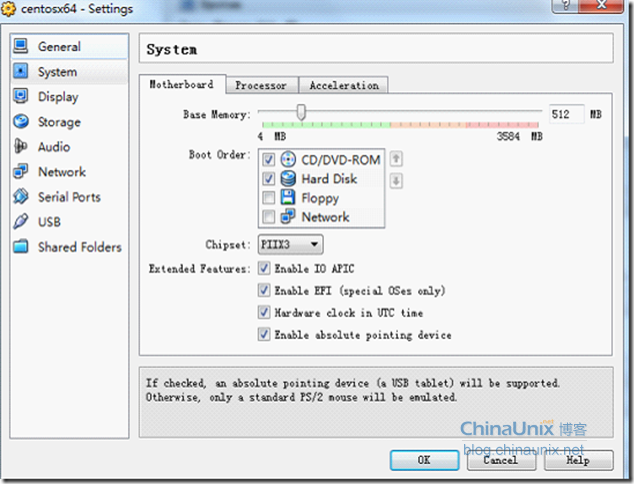Click the System page heading
Screen dimensions: 634x484
click(172, 49)
